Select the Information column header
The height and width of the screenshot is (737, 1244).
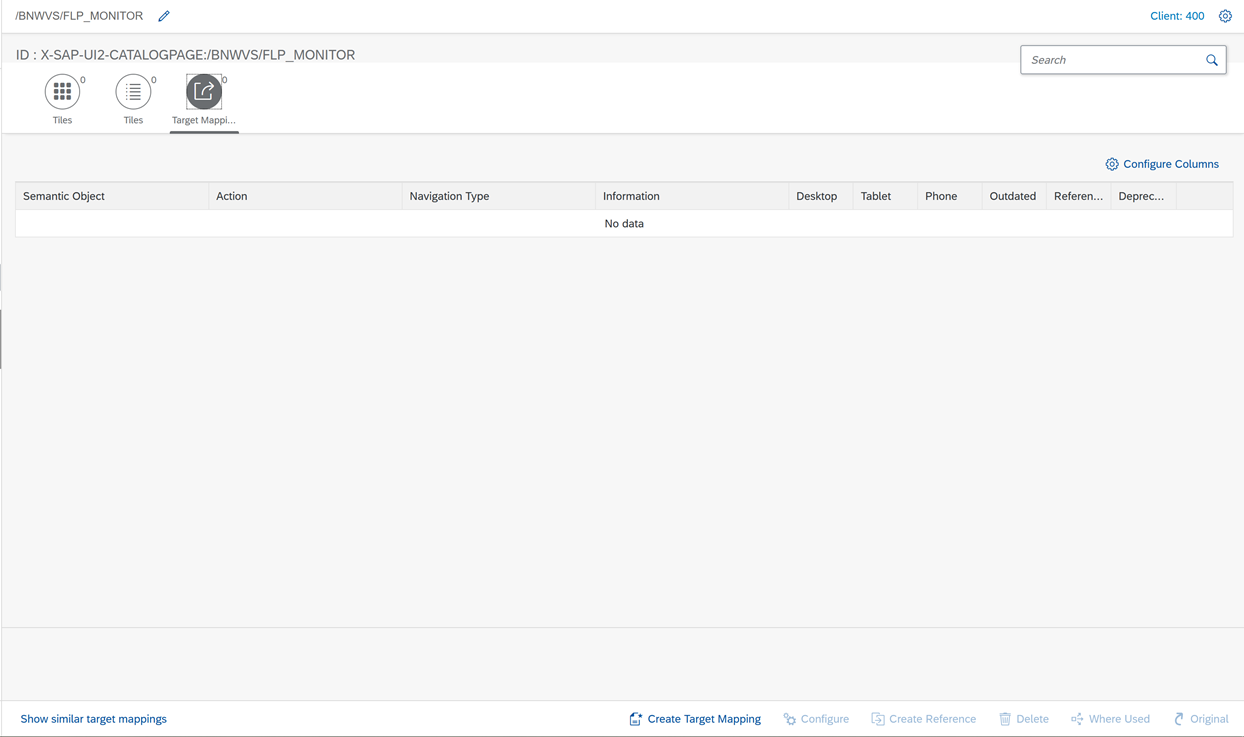(631, 196)
